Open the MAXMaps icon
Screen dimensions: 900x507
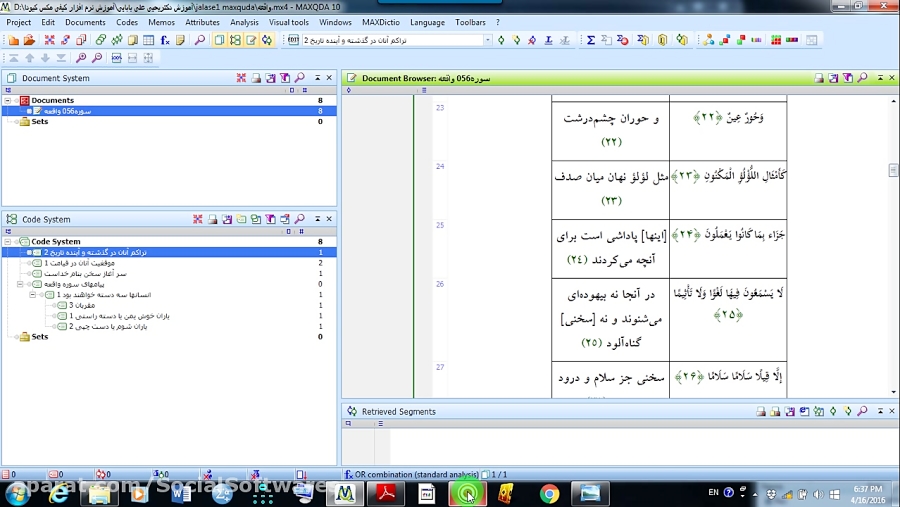pyautogui.click(x=709, y=40)
